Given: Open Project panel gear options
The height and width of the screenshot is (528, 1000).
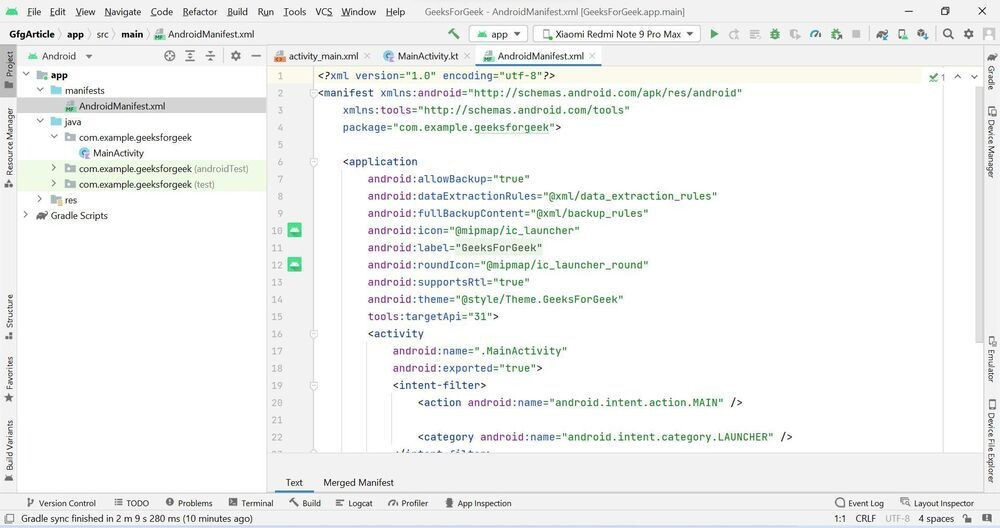Looking at the screenshot, I should [x=236, y=56].
